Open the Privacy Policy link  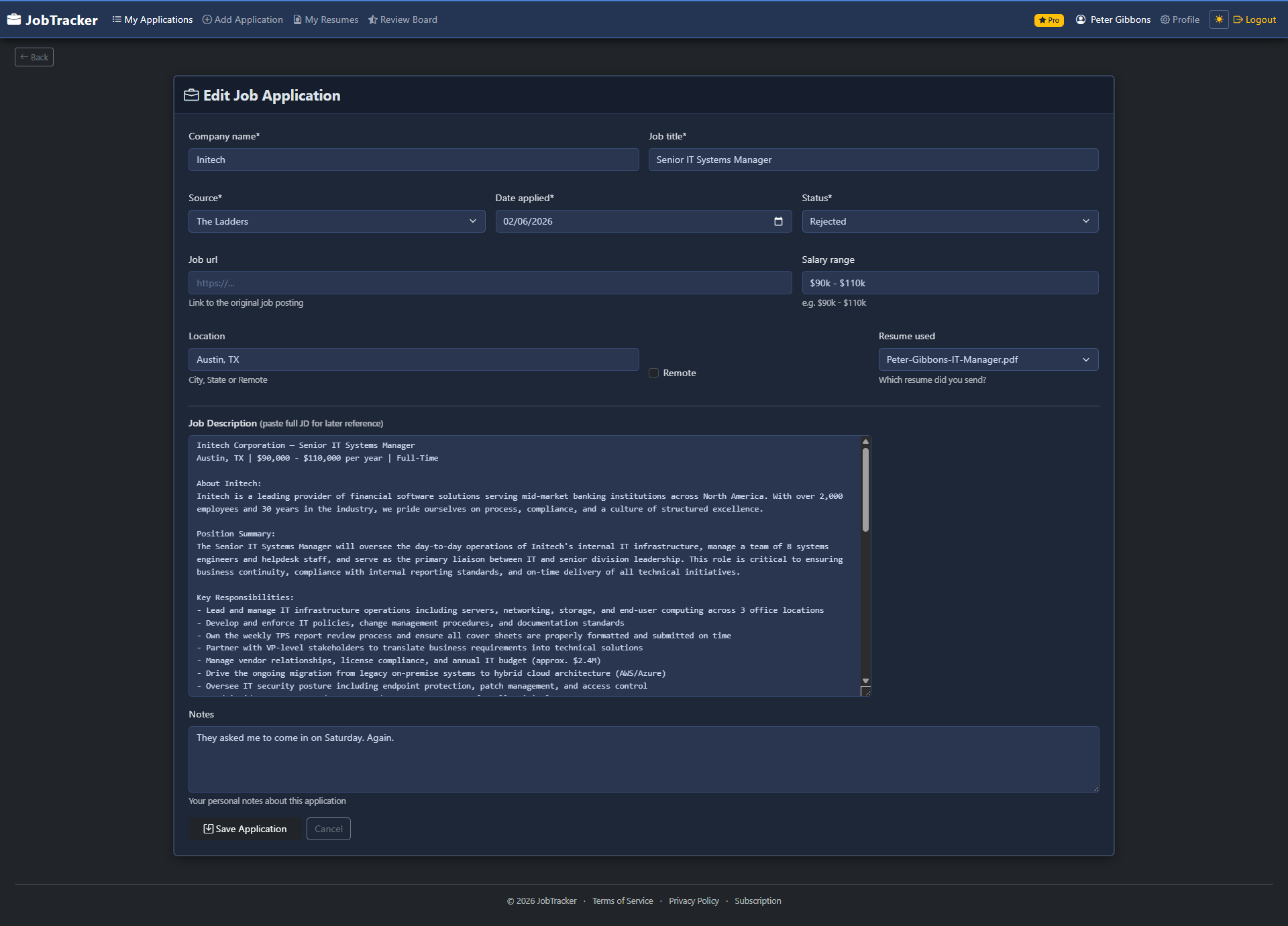point(694,901)
